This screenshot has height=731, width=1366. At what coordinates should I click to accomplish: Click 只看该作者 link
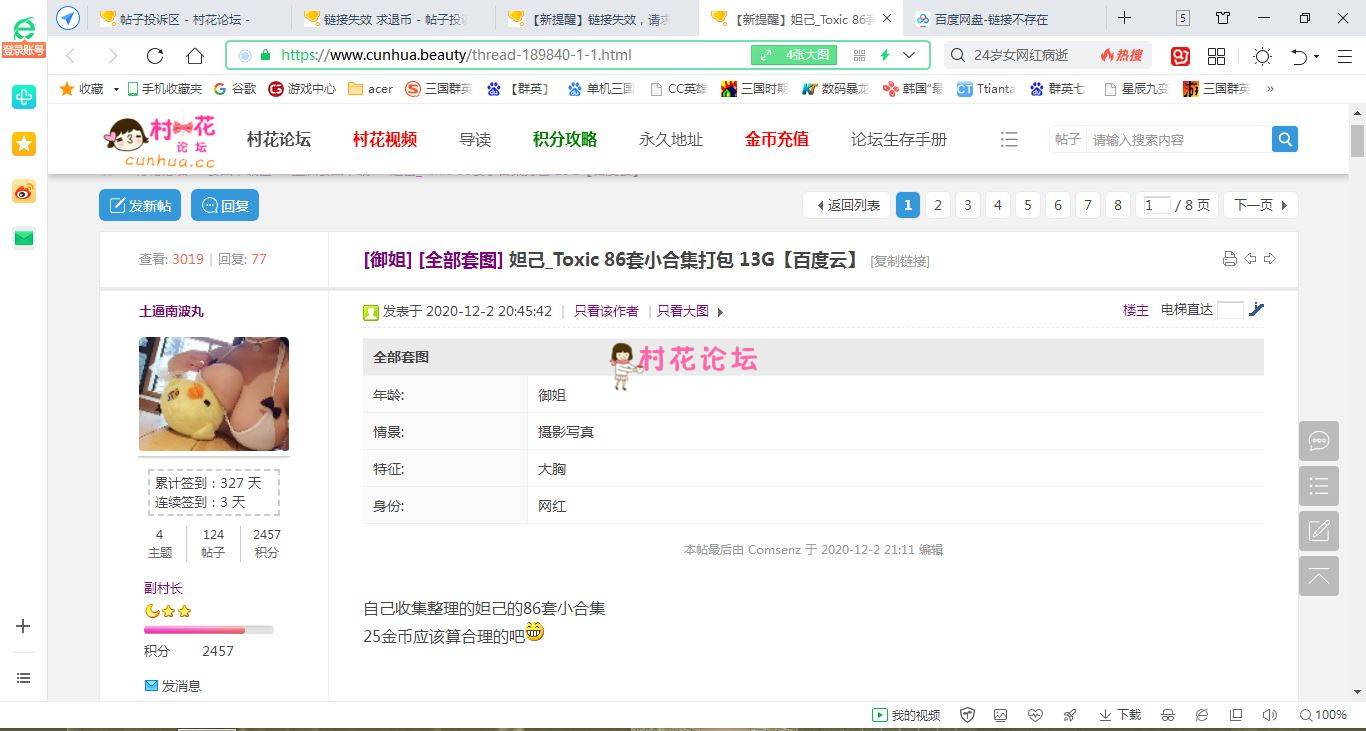(606, 311)
